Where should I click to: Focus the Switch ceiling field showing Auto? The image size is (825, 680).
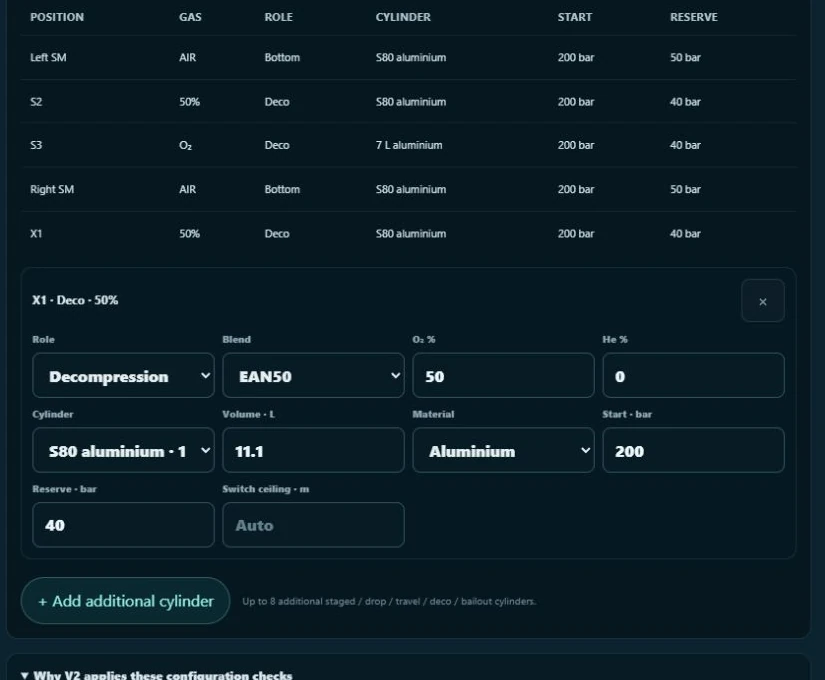click(x=314, y=525)
